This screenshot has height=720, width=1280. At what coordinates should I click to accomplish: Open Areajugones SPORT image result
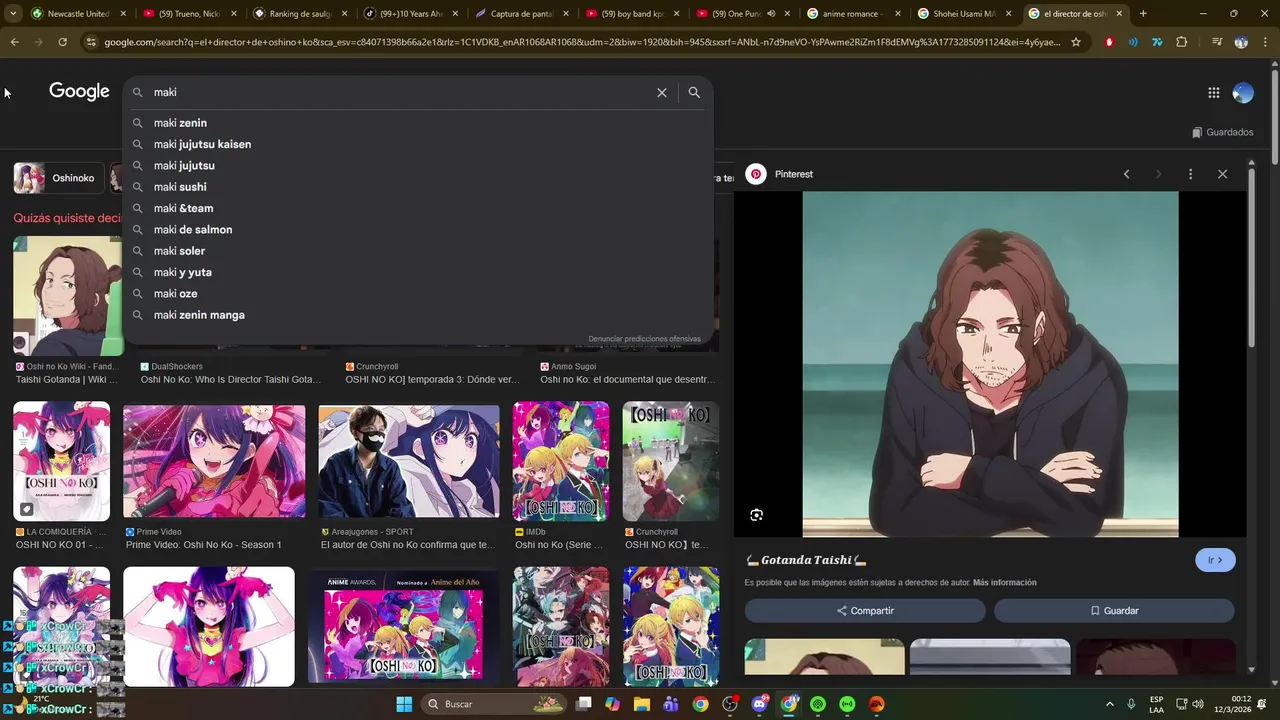409,461
